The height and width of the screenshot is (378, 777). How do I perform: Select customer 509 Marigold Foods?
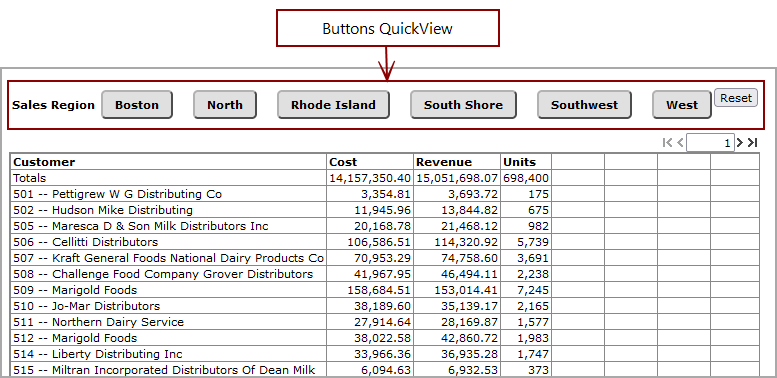coord(168,290)
